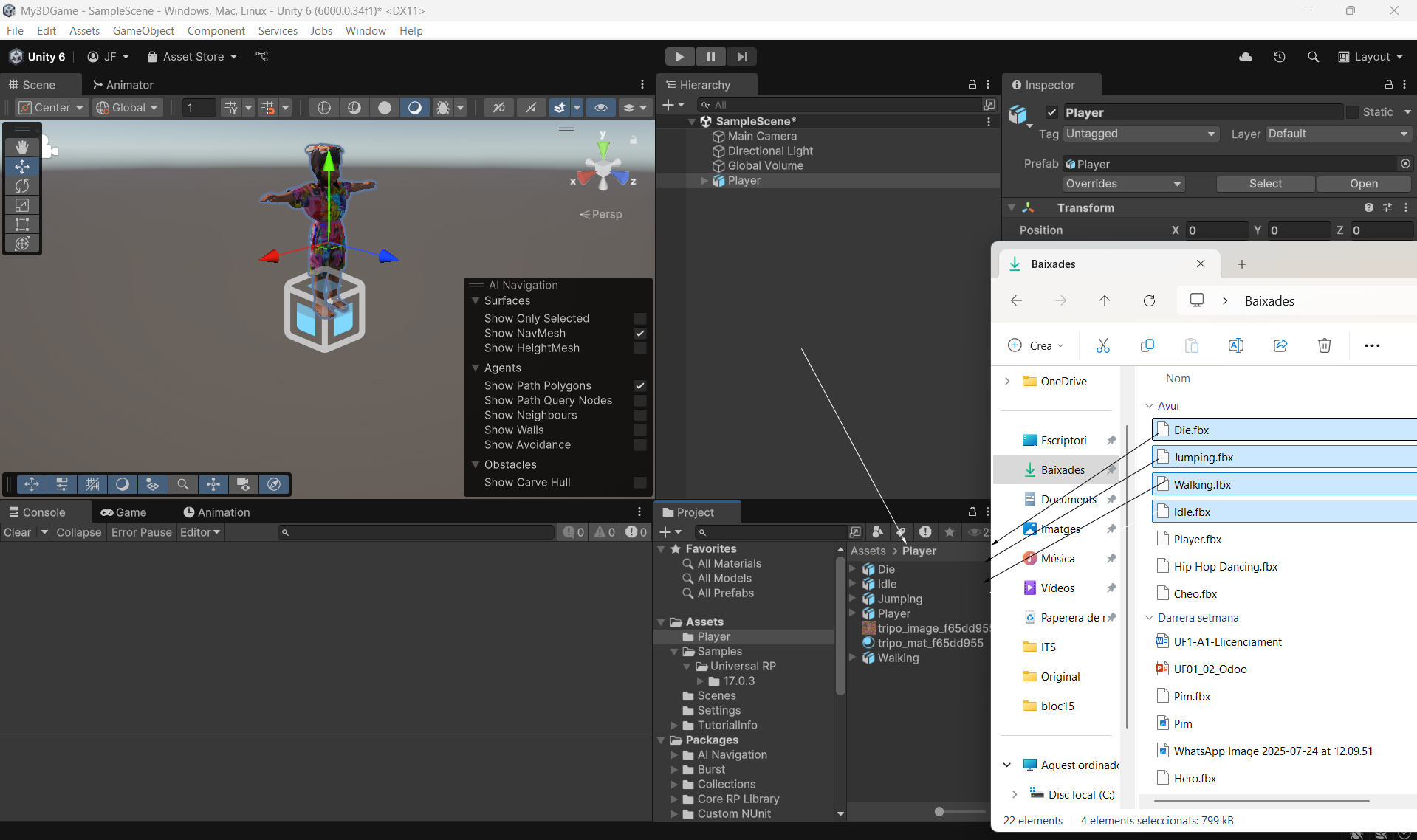
Task: Click the Open prefab button
Action: pos(1363,184)
